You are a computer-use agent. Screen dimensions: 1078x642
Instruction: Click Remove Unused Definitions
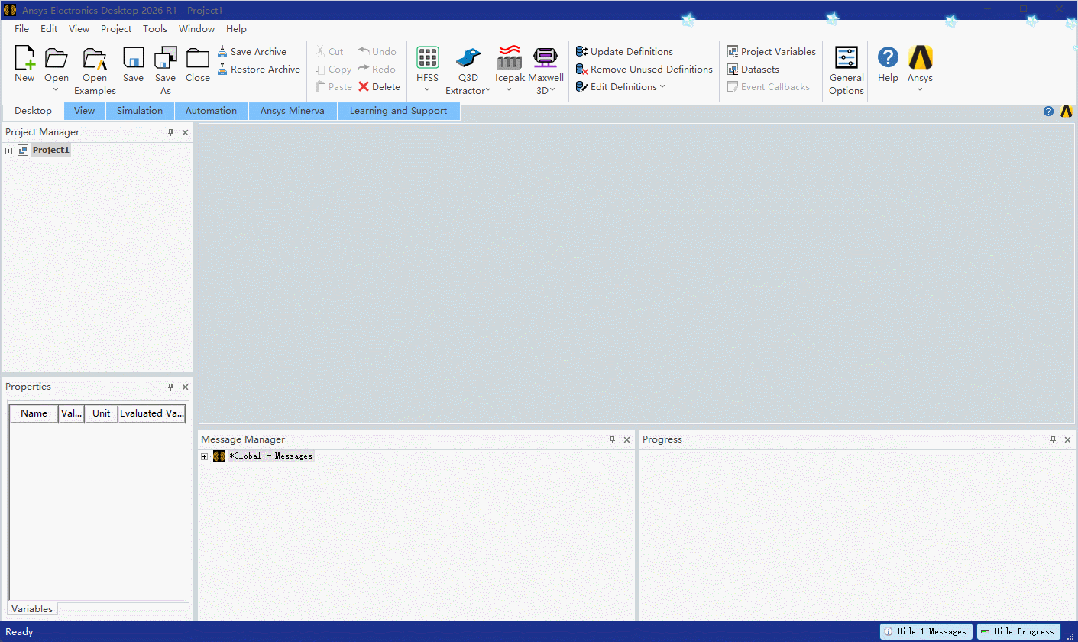(644, 69)
